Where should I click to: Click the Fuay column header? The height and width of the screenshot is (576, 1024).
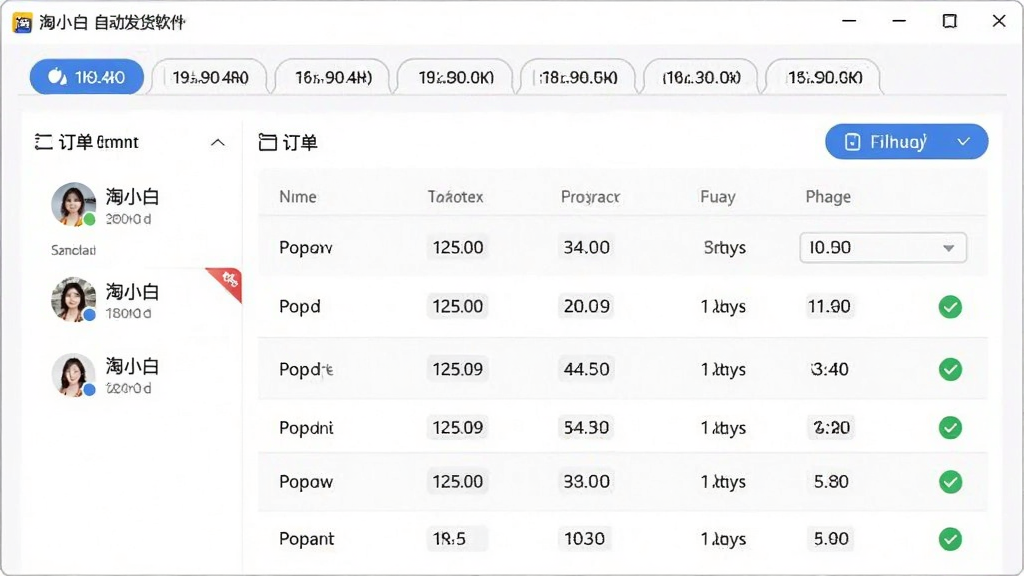[x=718, y=197]
